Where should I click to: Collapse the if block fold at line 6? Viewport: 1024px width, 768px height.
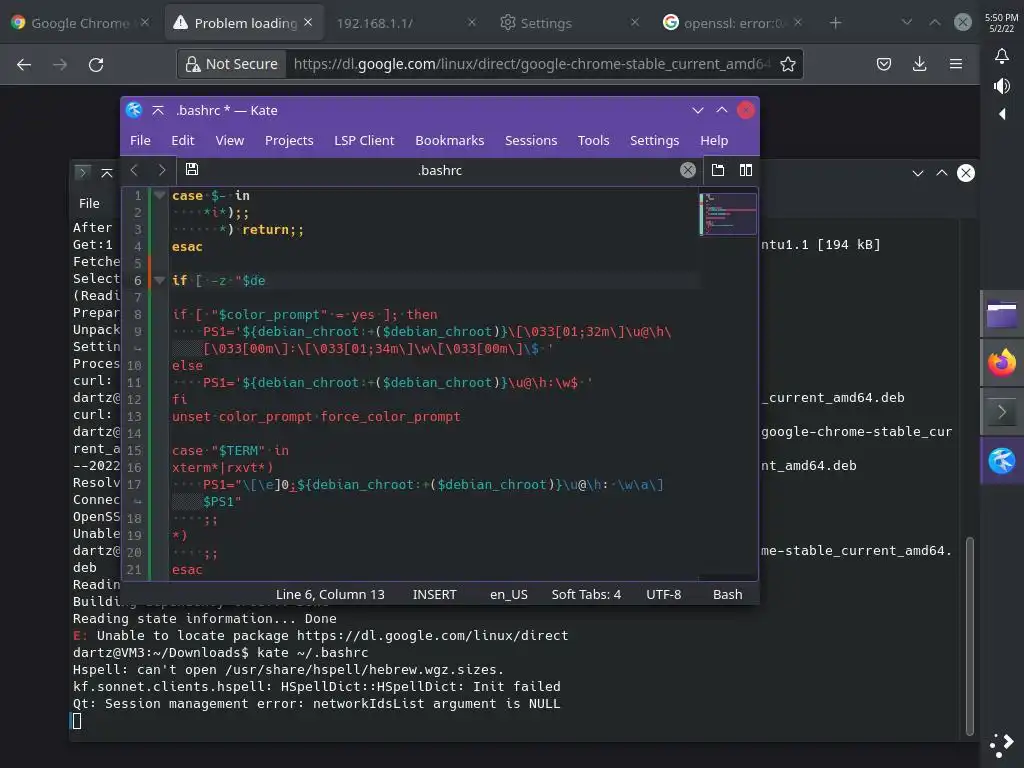coord(159,280)
